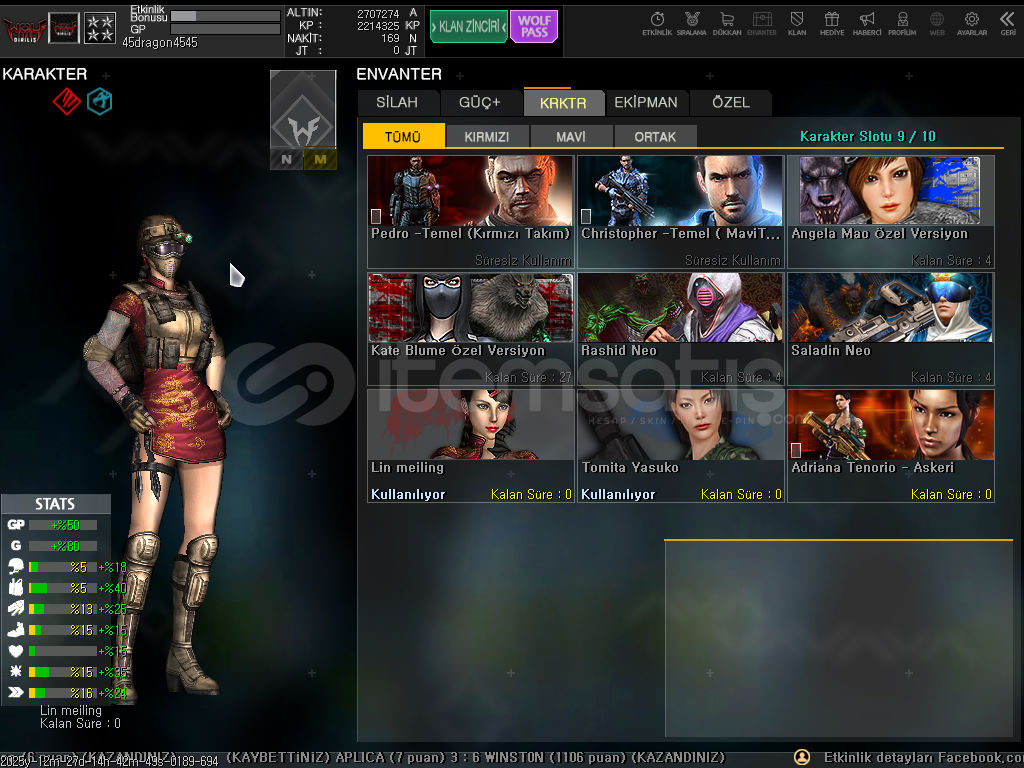Open the WOLF PASS button

click(534, 27)
